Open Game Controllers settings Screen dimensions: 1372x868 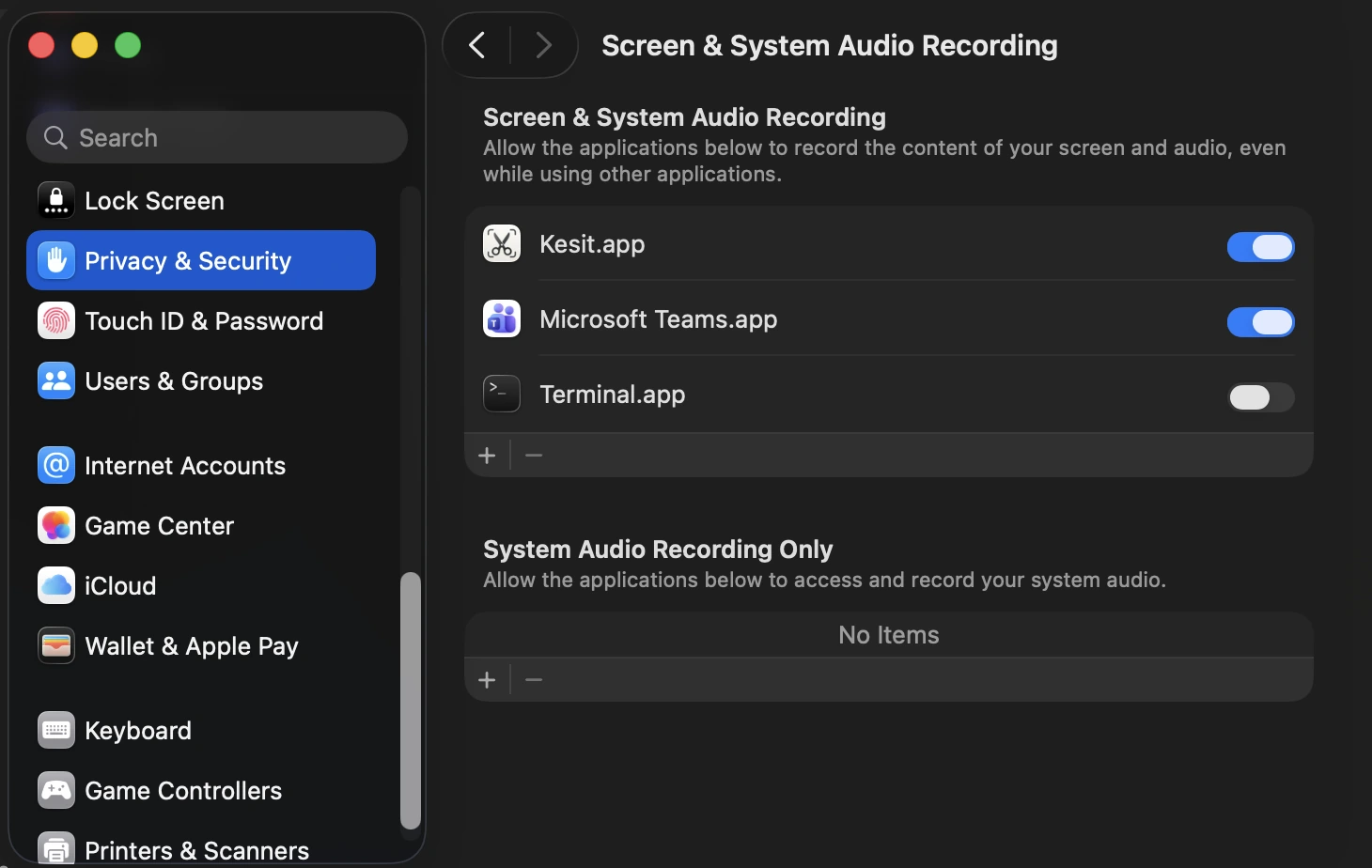[x=201, y=790]
